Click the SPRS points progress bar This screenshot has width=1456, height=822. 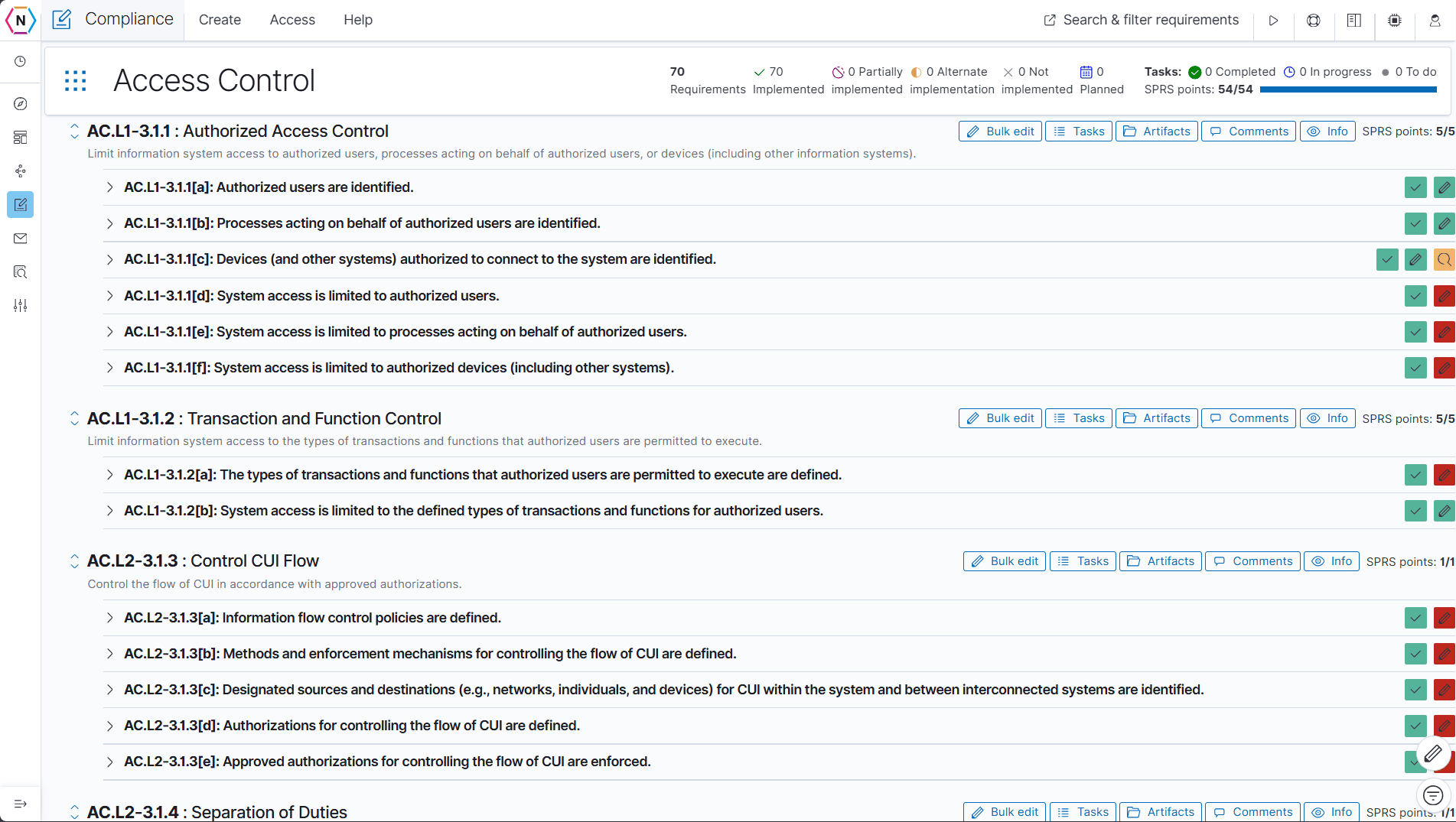[1347, 89]
